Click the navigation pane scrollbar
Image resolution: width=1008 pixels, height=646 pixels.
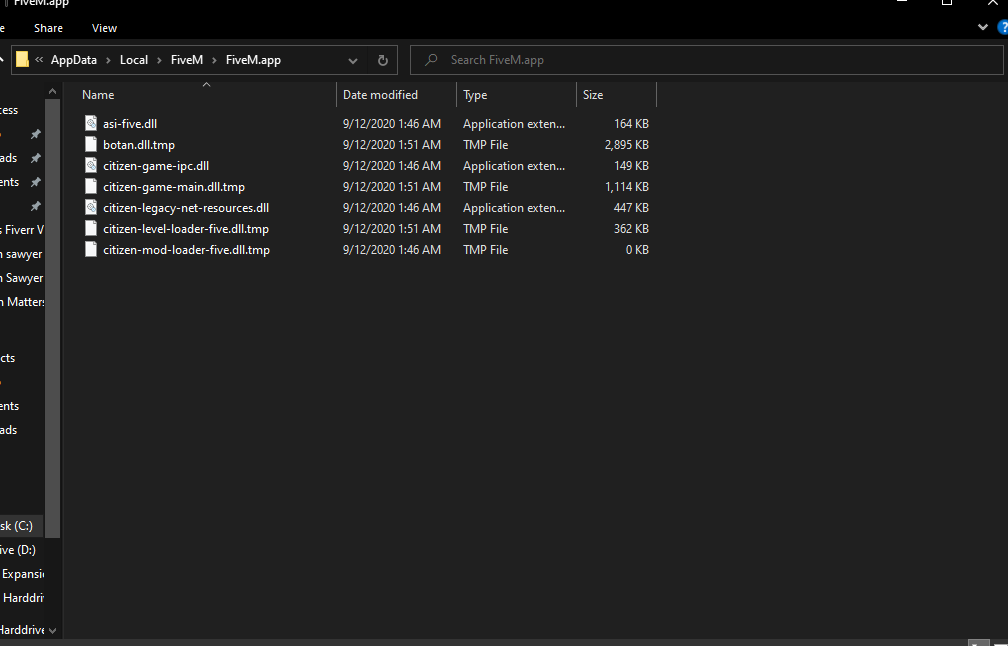point(53,318)
